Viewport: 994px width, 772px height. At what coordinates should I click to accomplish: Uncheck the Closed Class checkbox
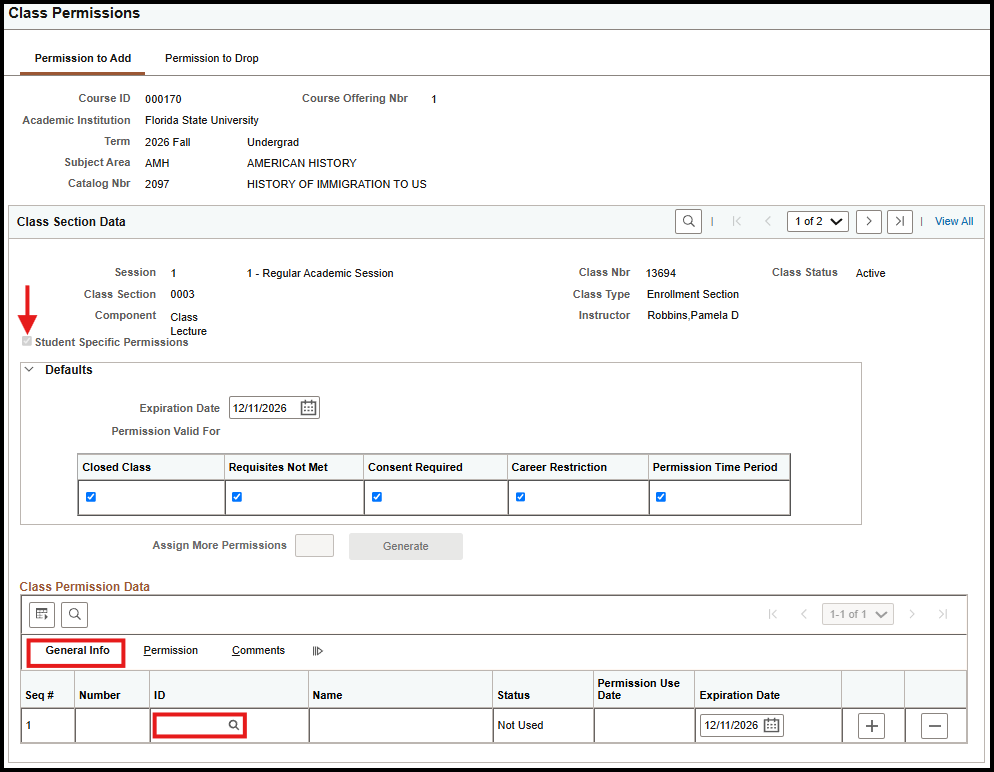coord(91,497)
